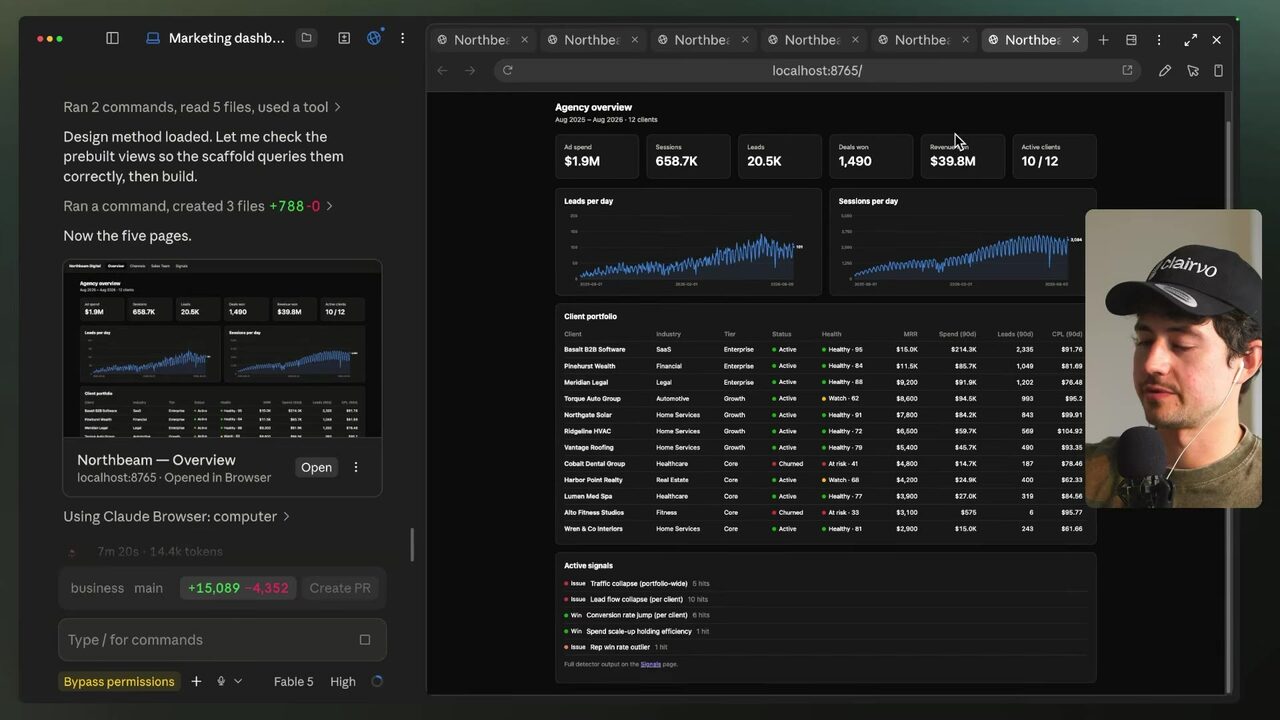This screenshot has height=720, width=1280.
Task: Open preview card three-dot options
Action: pyautogui.click(x=356, y=467)
